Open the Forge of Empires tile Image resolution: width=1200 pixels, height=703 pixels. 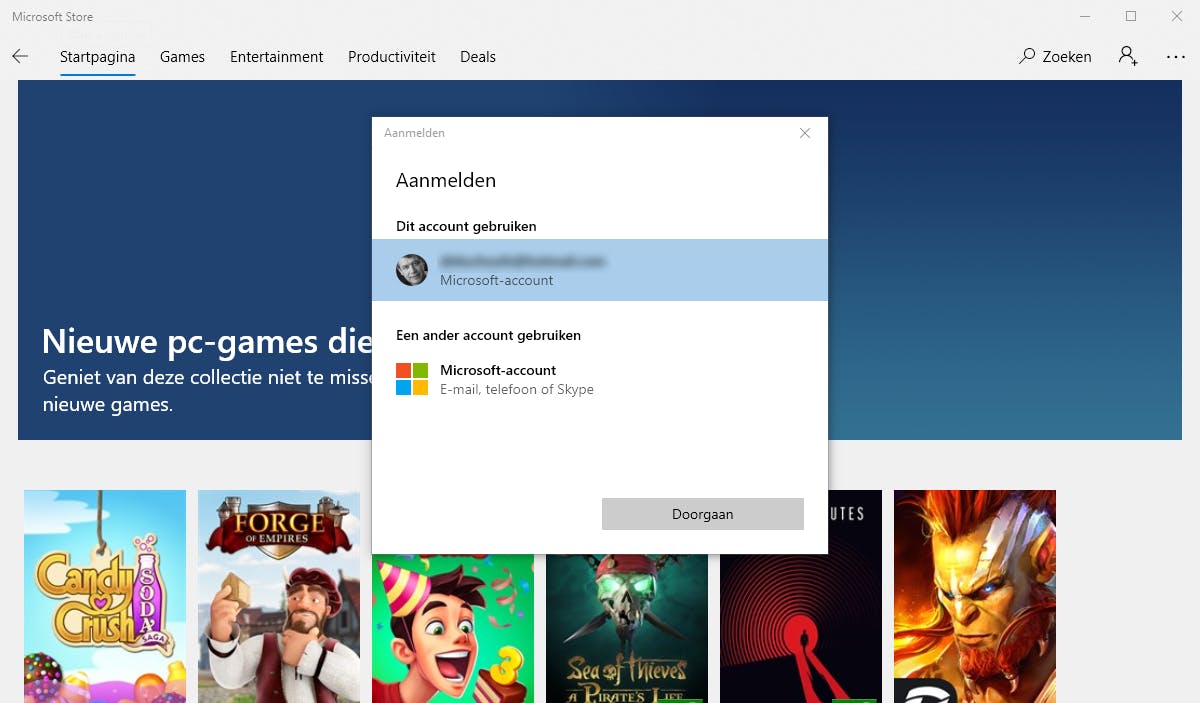point(279,596)
